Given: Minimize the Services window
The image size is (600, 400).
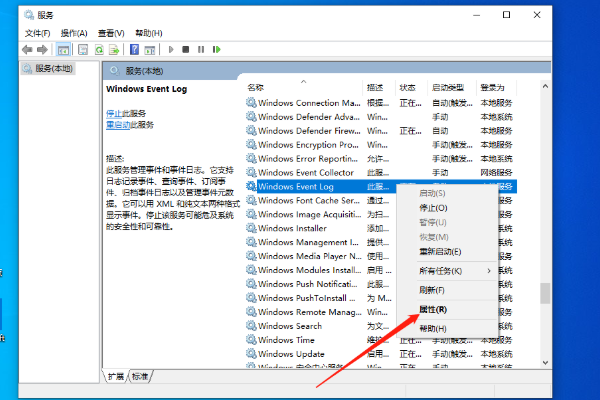Looking at the screenshot, I should coord(476,15).
